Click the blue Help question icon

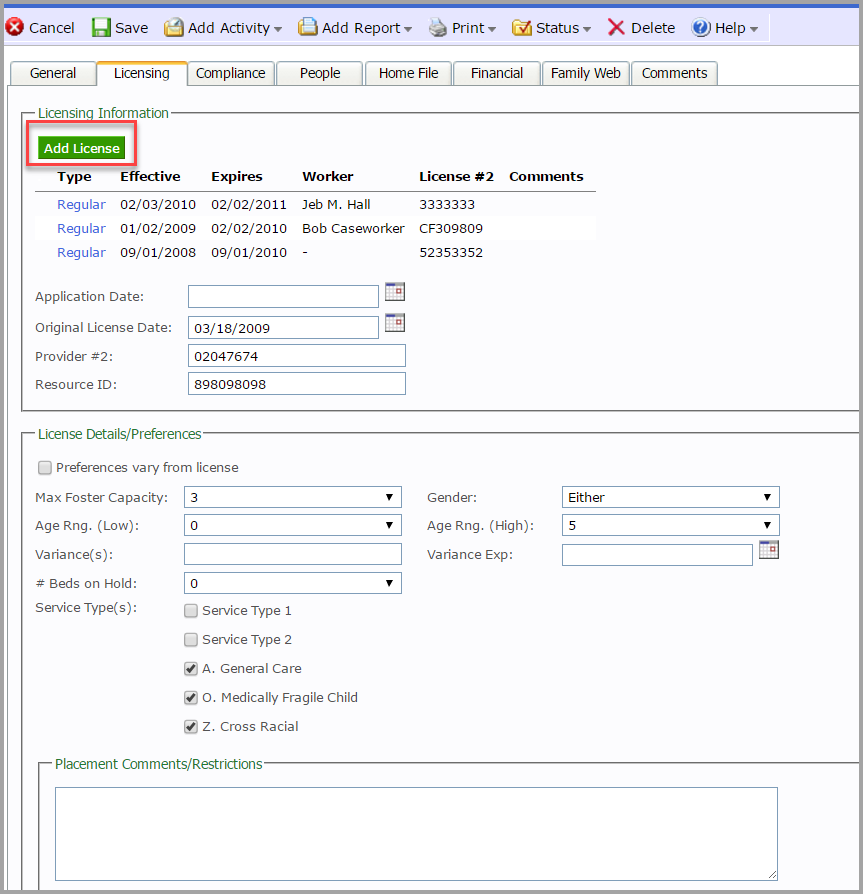tap(701, 27)
